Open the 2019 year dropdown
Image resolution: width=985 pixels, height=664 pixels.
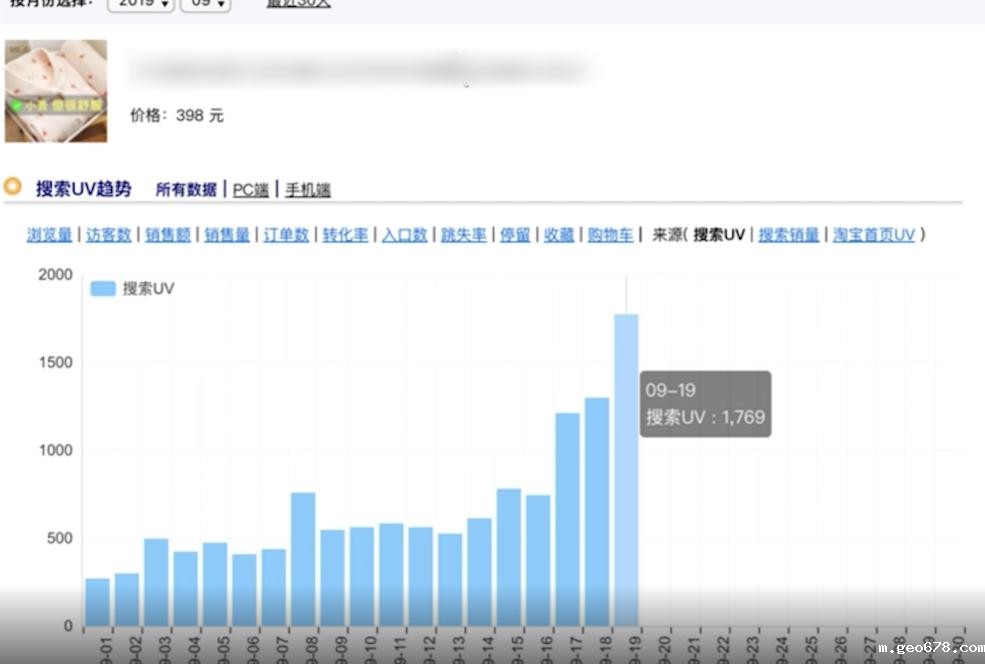[139, 4]
